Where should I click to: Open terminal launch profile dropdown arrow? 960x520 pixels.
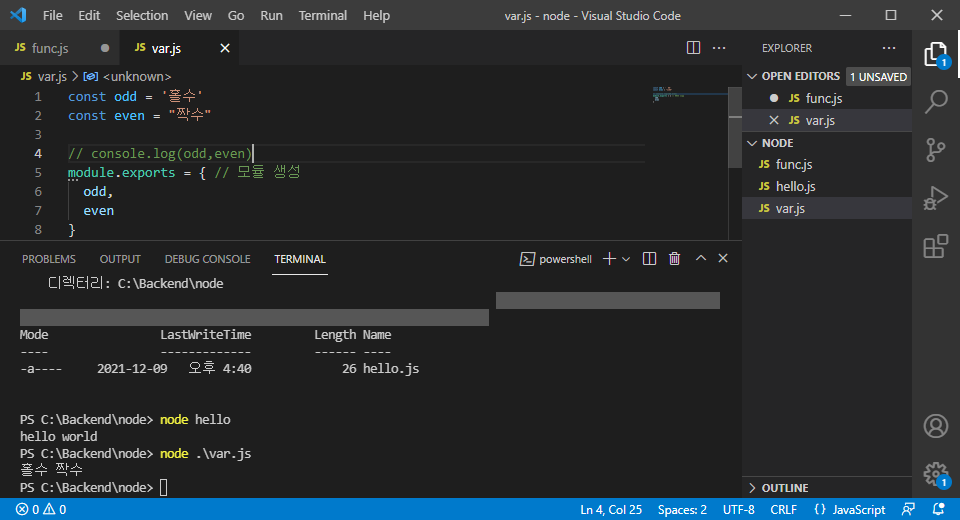click(x=626, y=259)
